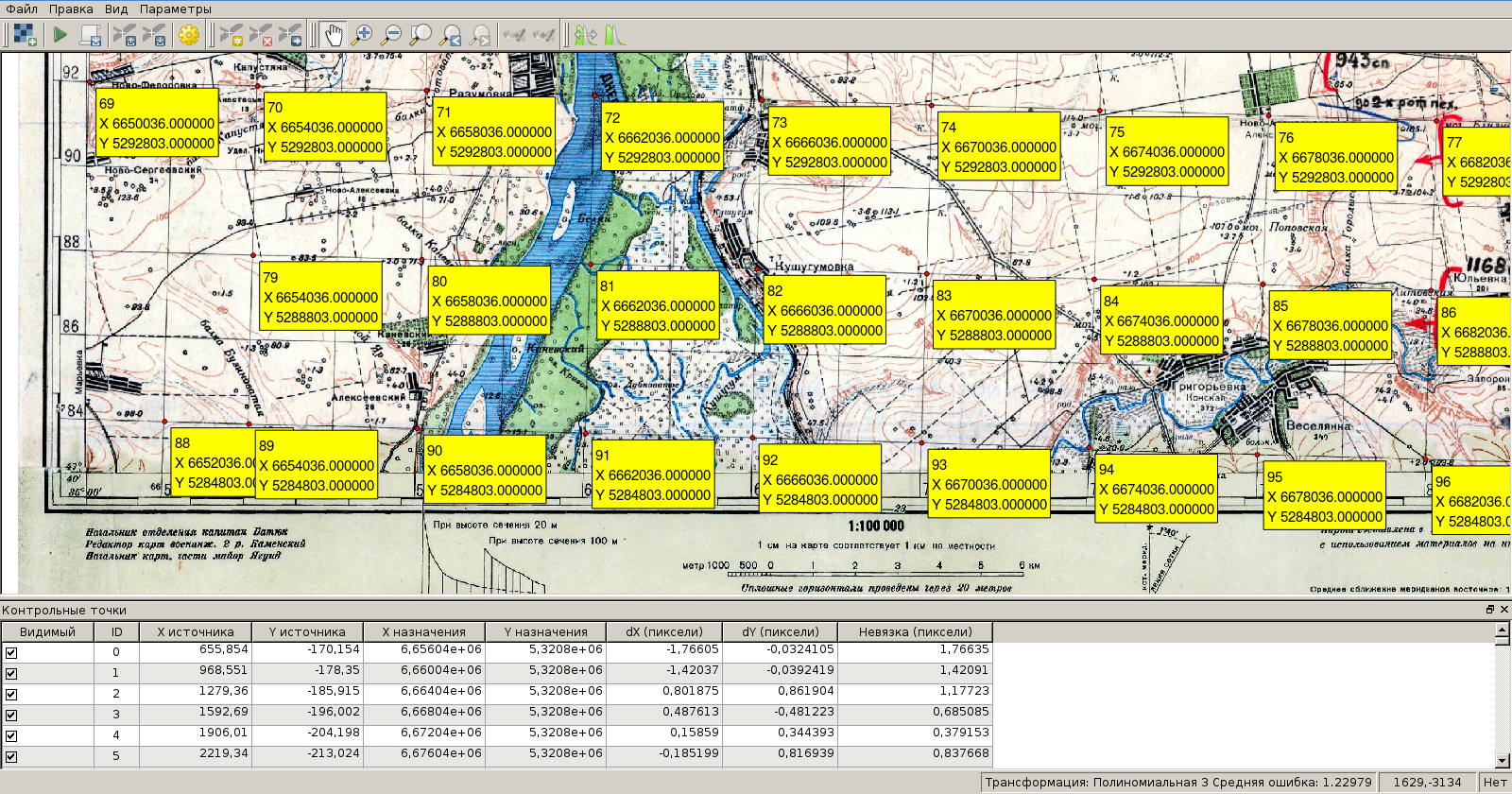Activate the Pan hand tool
The image size is (1512, 794).
[x=333, y=36]
